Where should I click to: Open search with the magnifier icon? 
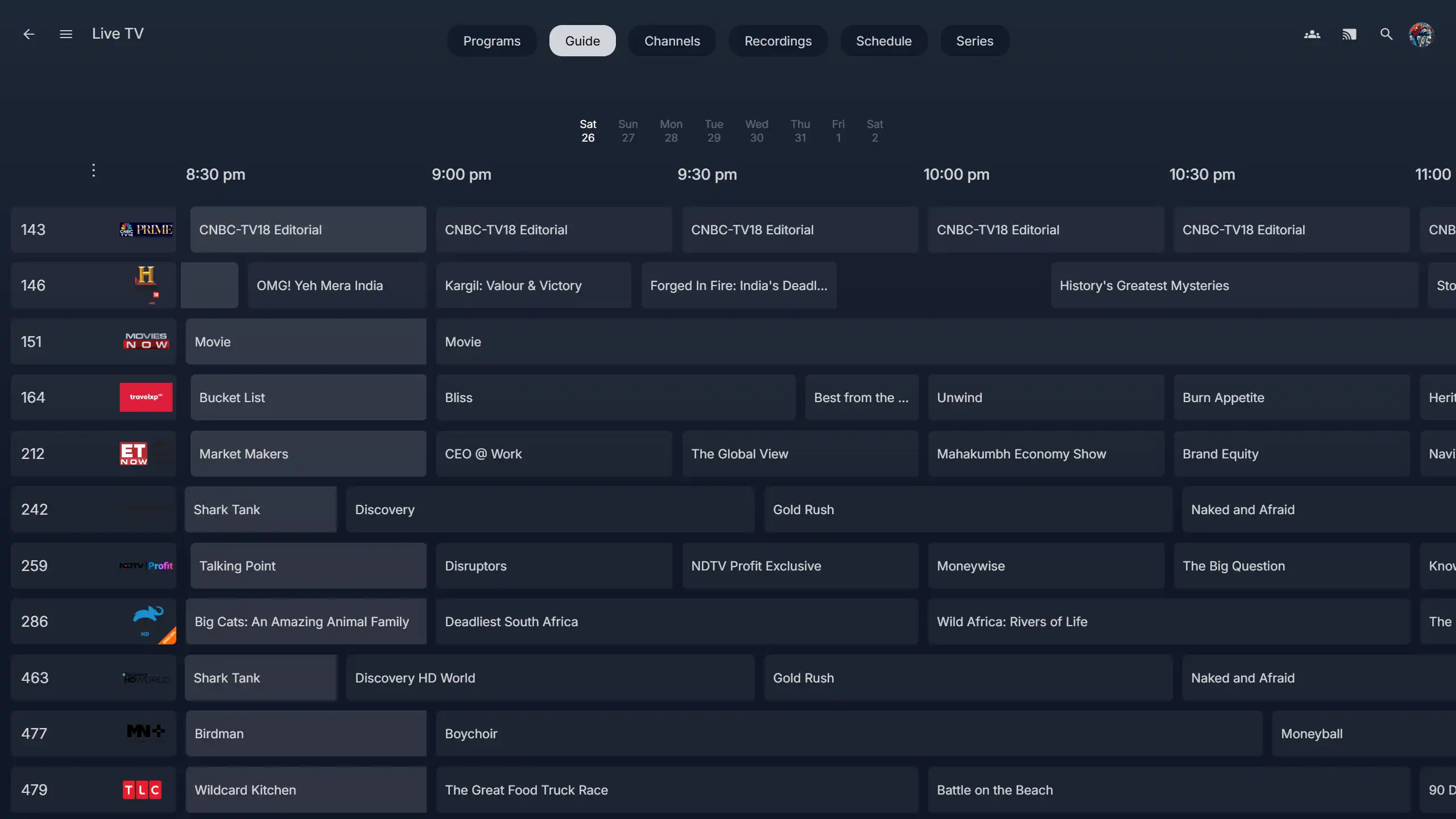coord(1387,35)
